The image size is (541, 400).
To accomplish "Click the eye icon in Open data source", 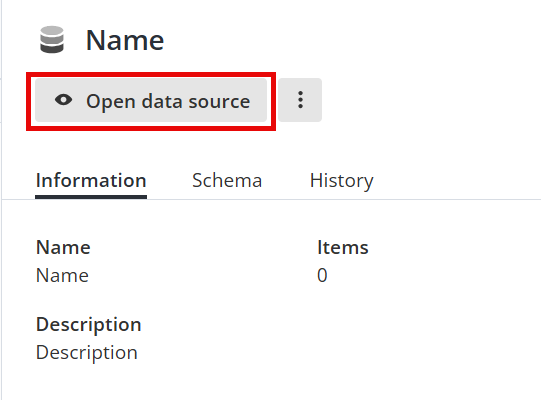I will [63, 100].
